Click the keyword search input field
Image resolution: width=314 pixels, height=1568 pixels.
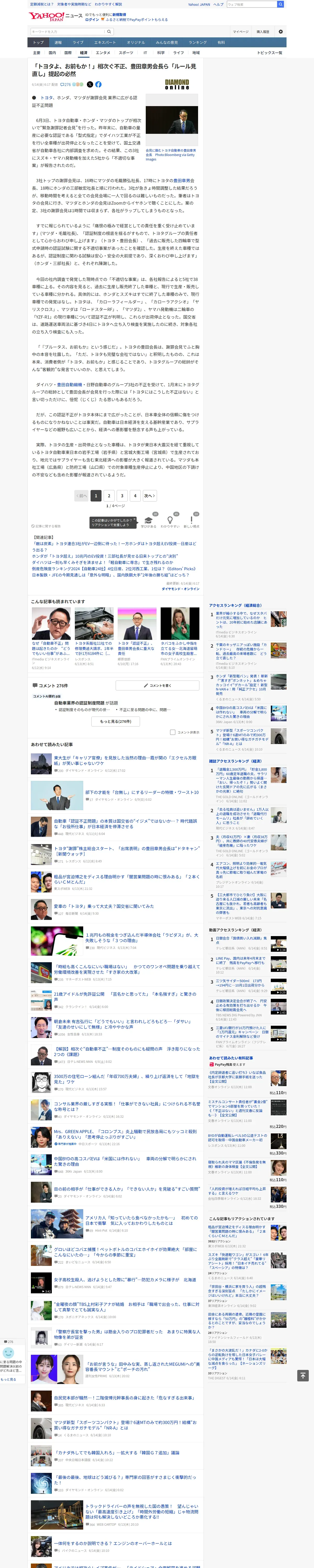[x=67, y=32]
